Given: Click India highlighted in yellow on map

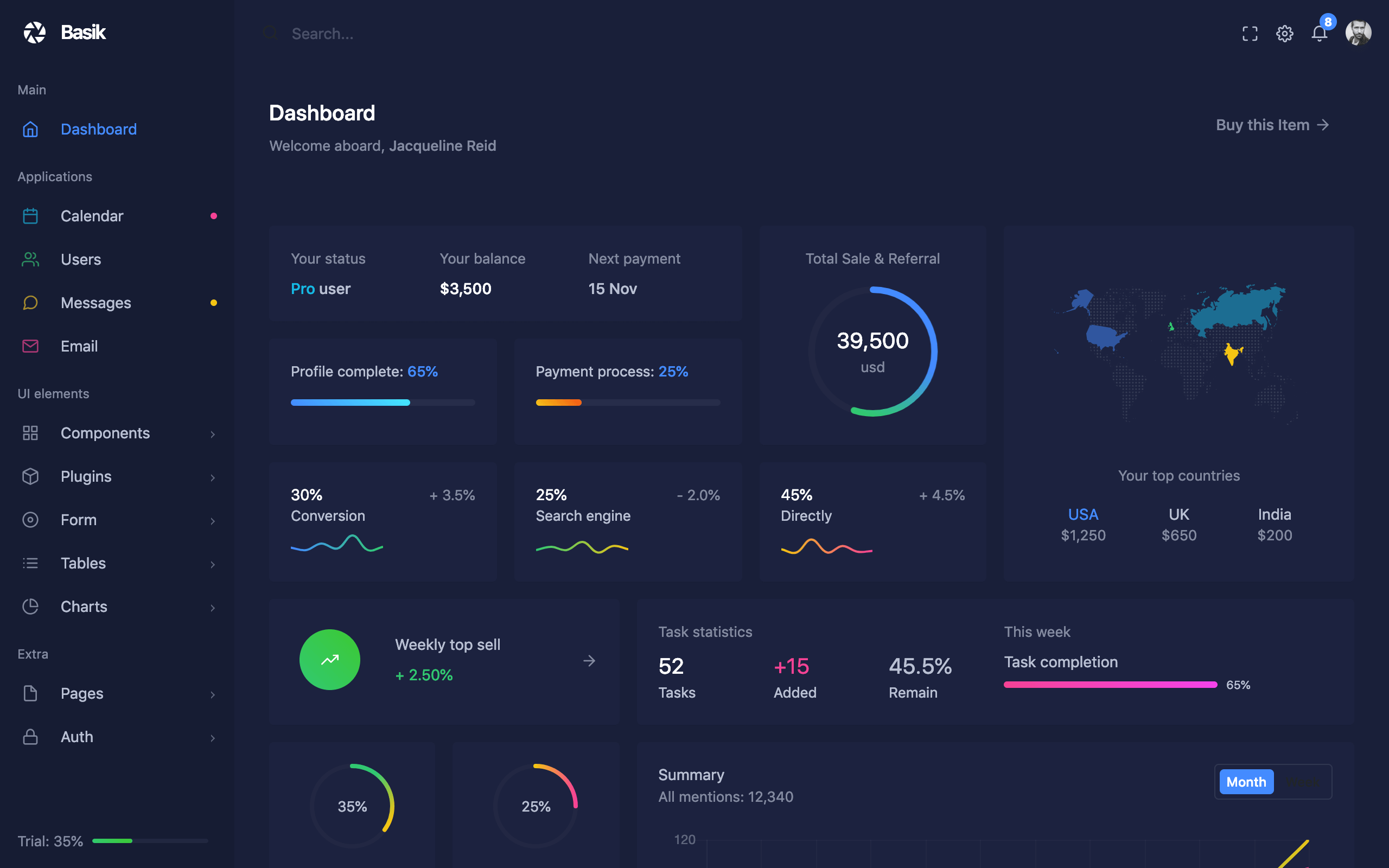Looking at the screenshot, I should click(1232, 353).
